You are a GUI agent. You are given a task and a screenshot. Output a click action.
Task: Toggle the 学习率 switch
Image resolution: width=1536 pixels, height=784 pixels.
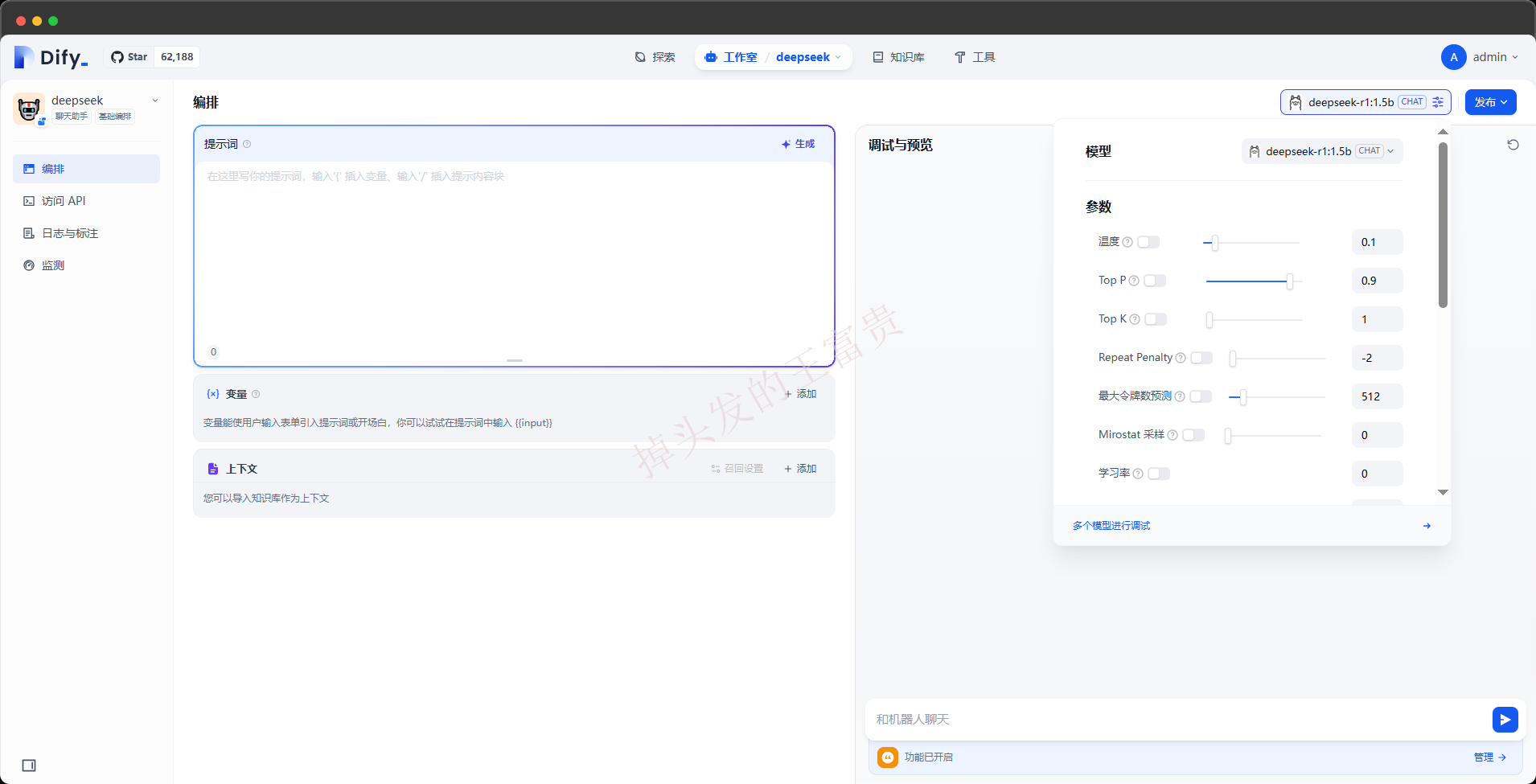click(1159, 474)
